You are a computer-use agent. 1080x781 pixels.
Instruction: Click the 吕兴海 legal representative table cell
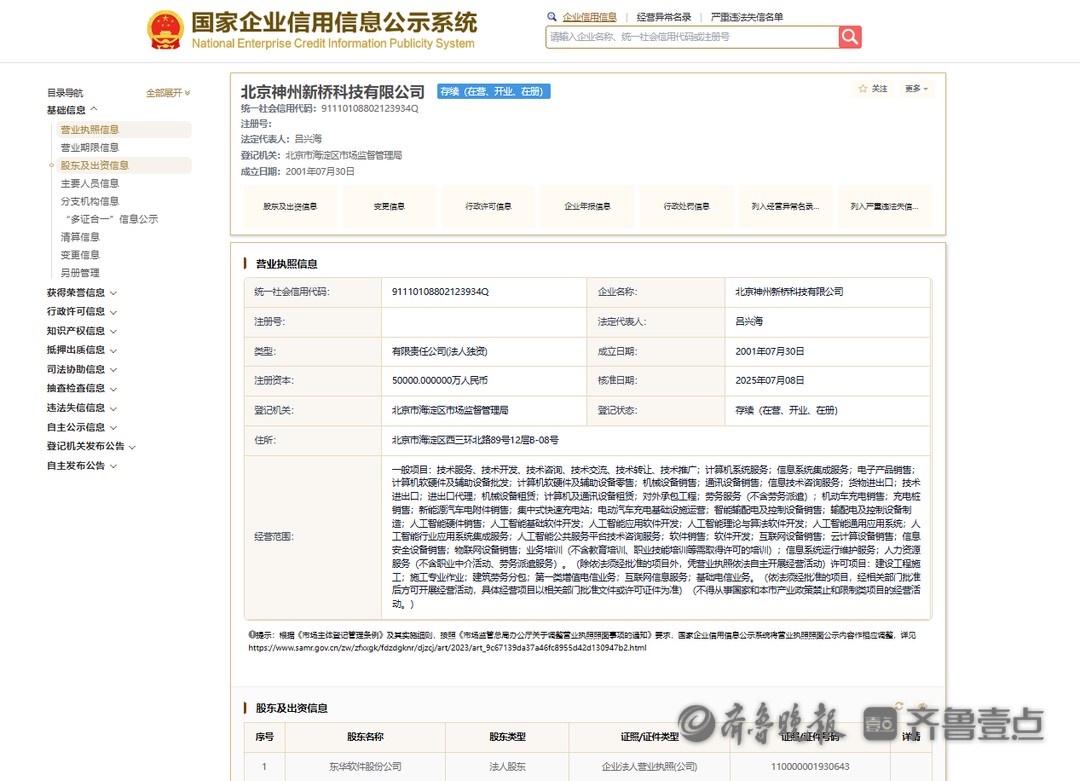coord(827,322)
